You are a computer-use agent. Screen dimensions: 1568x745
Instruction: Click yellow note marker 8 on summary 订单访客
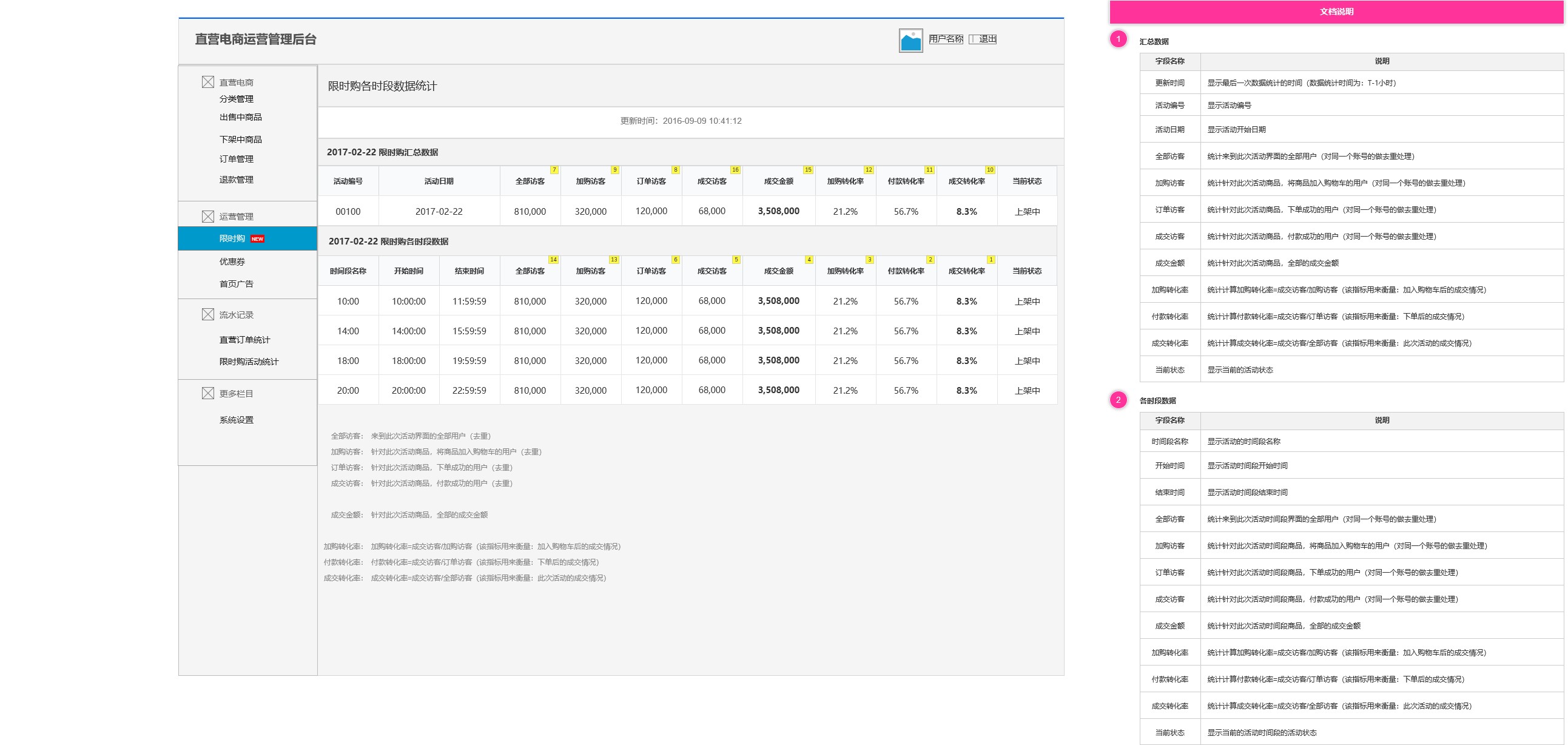point(676,170)
